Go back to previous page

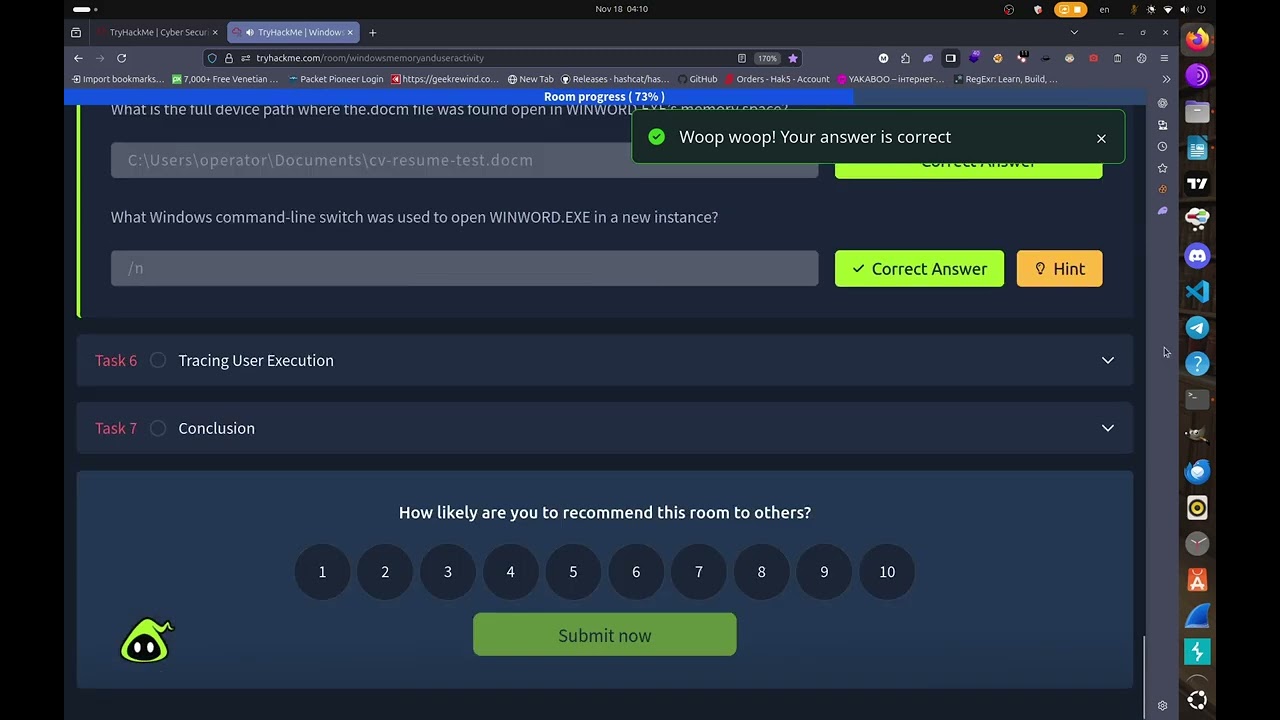(78, 58)
